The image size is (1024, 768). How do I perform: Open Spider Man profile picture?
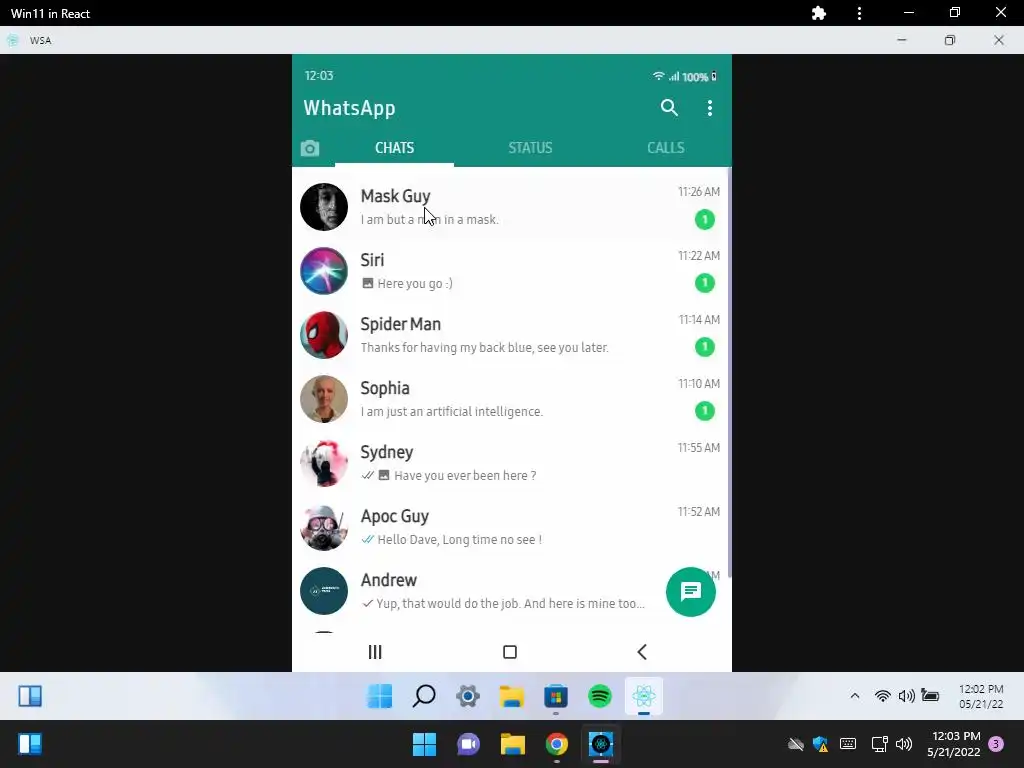coord(324,335)
